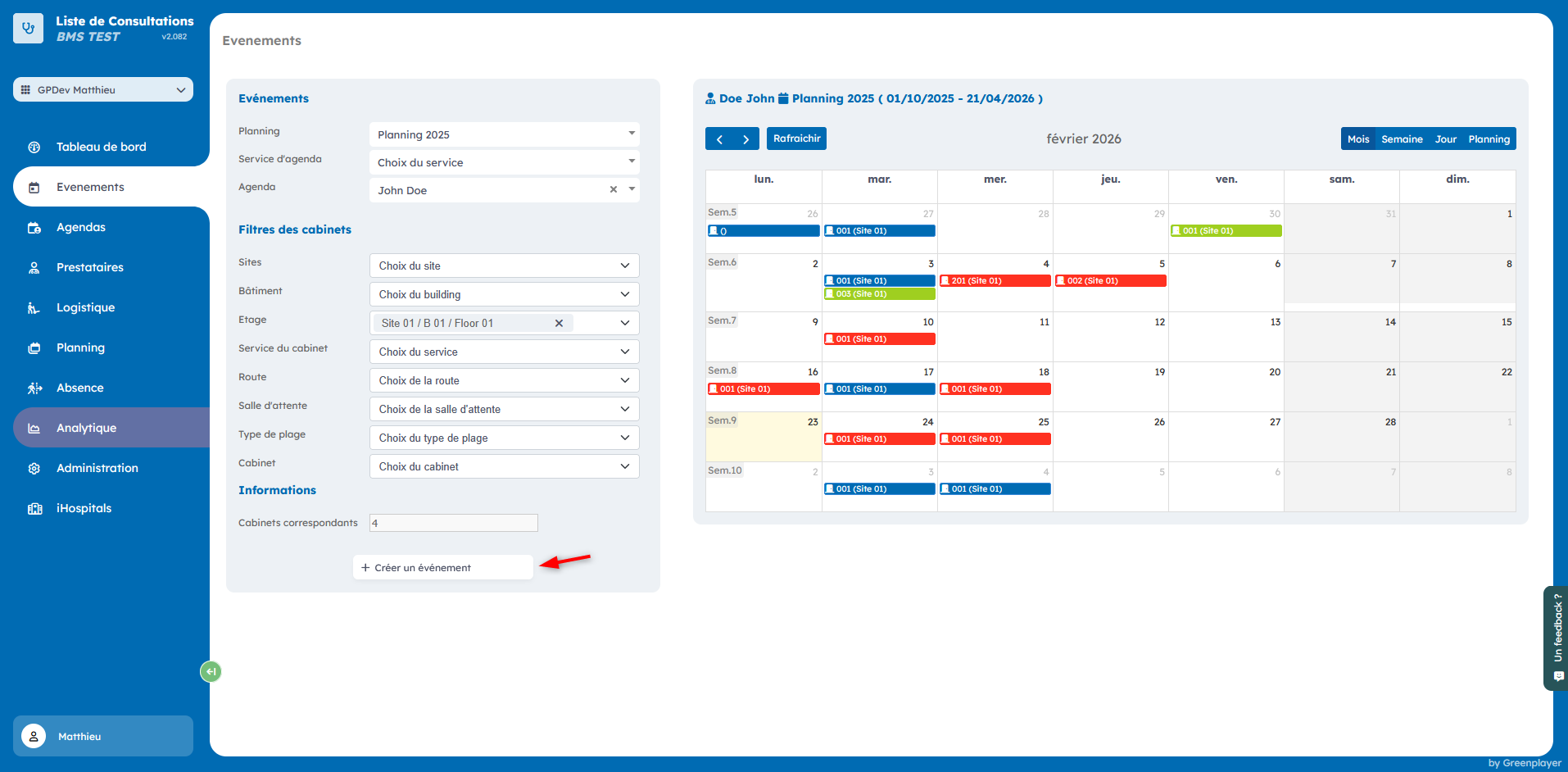Viewport: 1568px width, 772px height.
Task: Click the Absence sidebar icon
Action: [34, 388]
